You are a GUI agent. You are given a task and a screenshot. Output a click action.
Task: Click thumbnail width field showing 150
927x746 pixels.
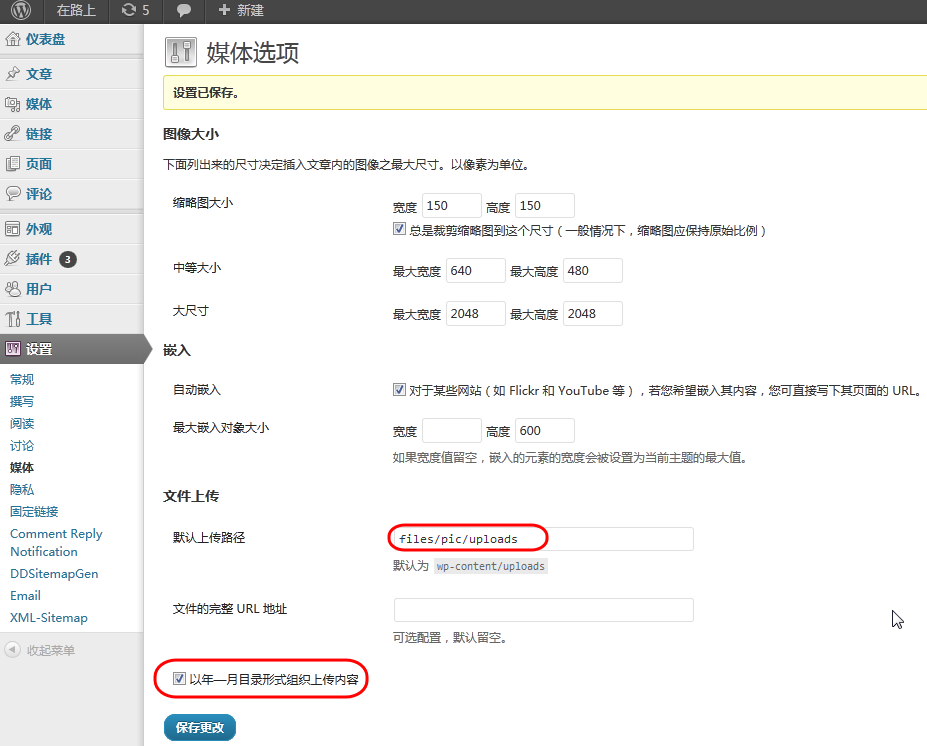coord(452,206)
